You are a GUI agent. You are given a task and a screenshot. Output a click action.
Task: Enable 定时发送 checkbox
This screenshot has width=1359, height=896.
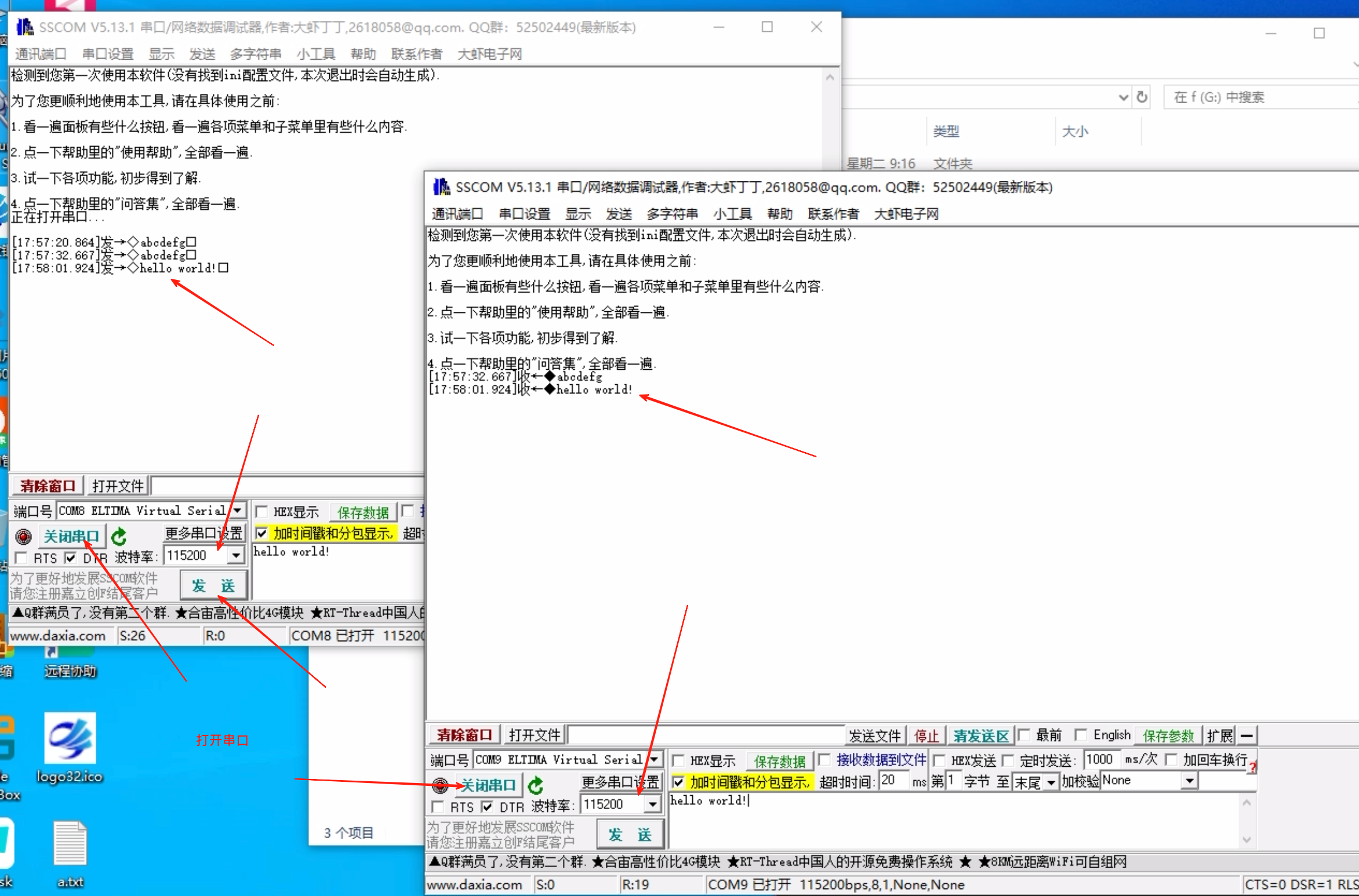tap(1008, 760)
